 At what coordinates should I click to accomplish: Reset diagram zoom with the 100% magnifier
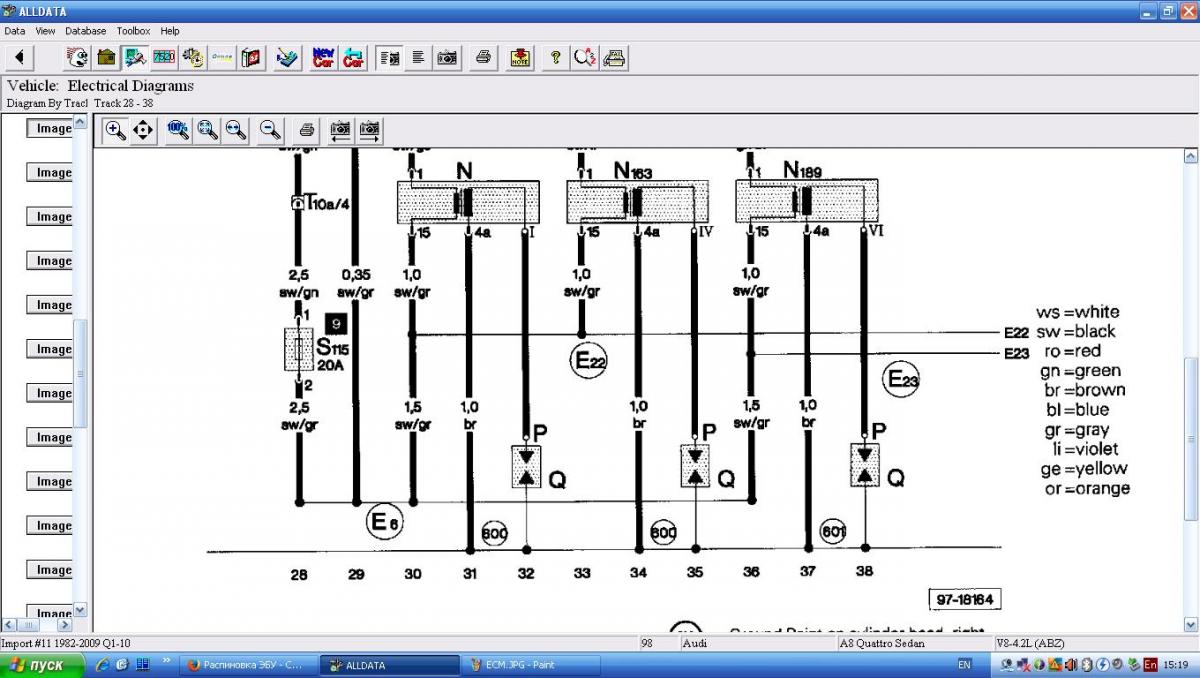179,130
